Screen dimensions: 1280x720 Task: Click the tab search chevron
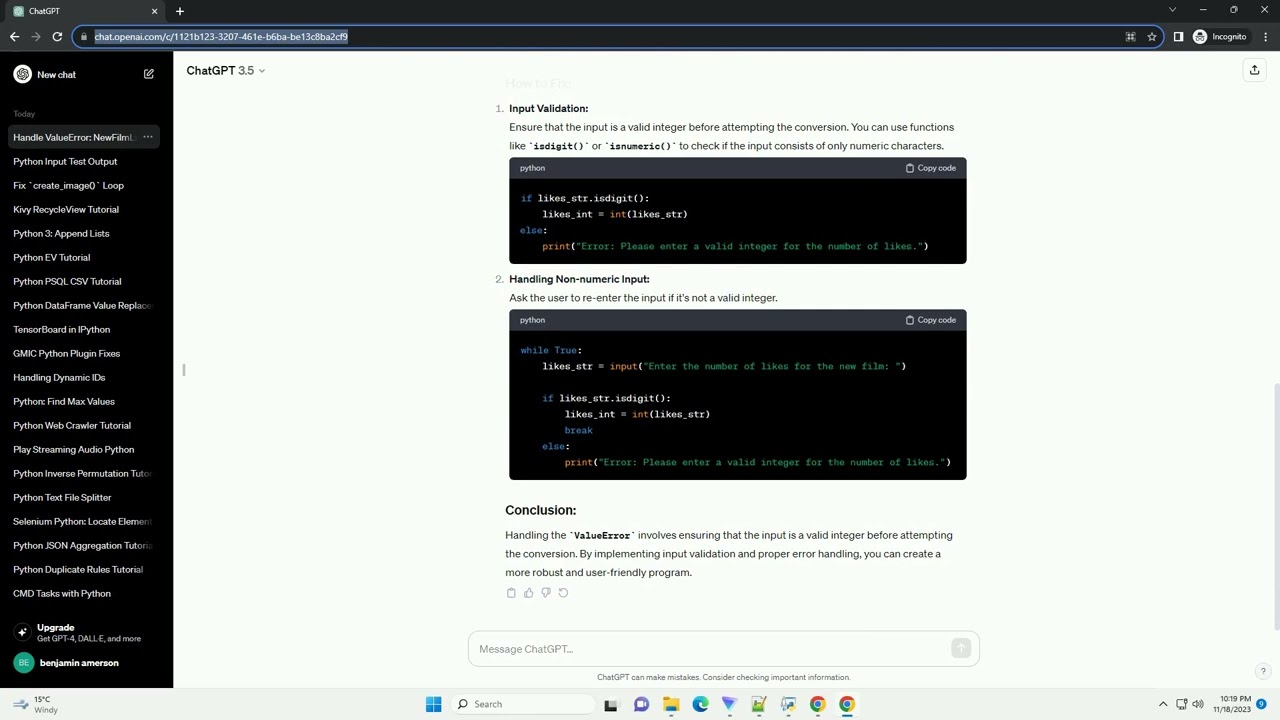coord(1172,10)
